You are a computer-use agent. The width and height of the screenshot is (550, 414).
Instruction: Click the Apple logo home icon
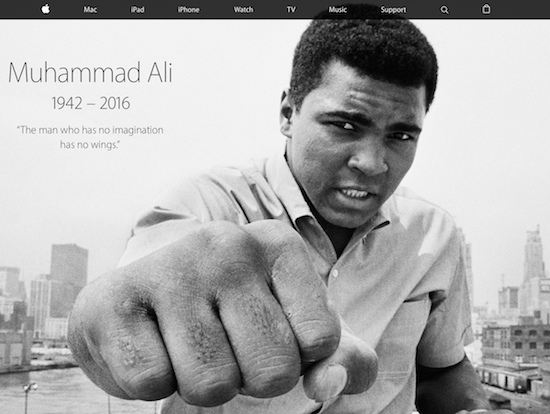tap(46, 9)
